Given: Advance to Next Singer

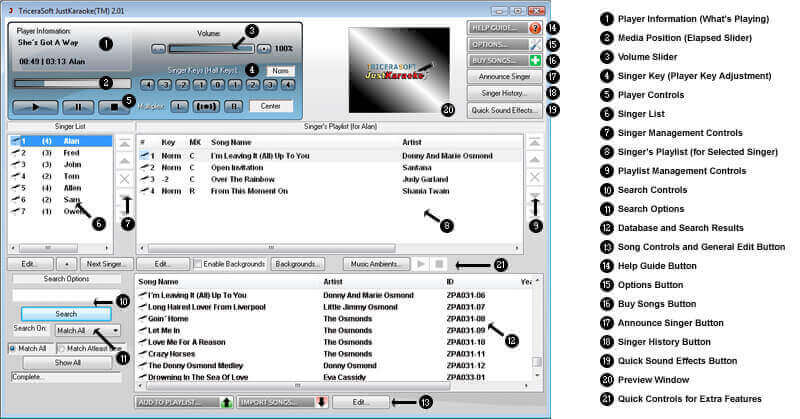Looking at the screenshot, I should coord(107,264).
